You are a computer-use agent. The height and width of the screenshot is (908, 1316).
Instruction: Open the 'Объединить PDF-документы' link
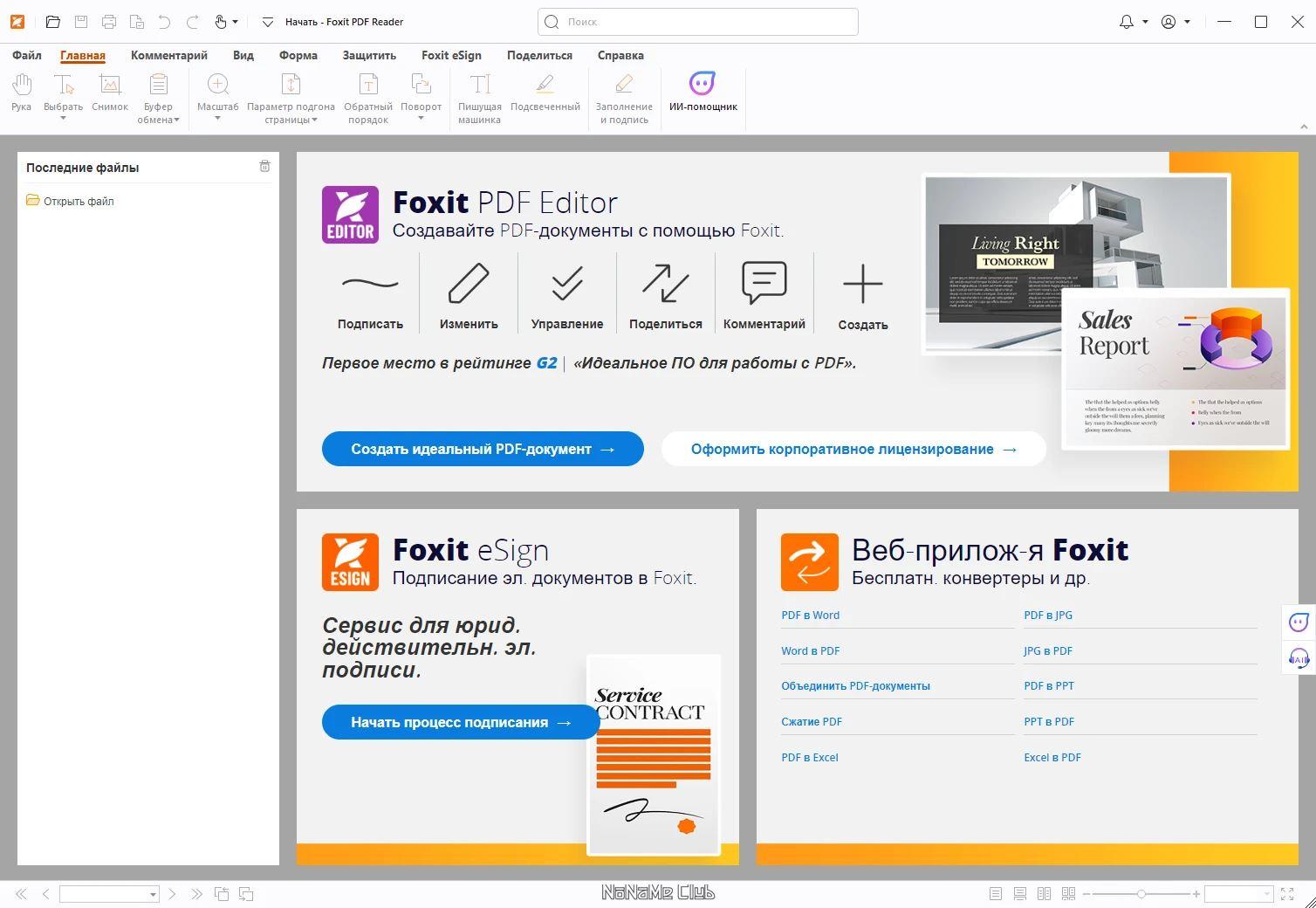856,686
